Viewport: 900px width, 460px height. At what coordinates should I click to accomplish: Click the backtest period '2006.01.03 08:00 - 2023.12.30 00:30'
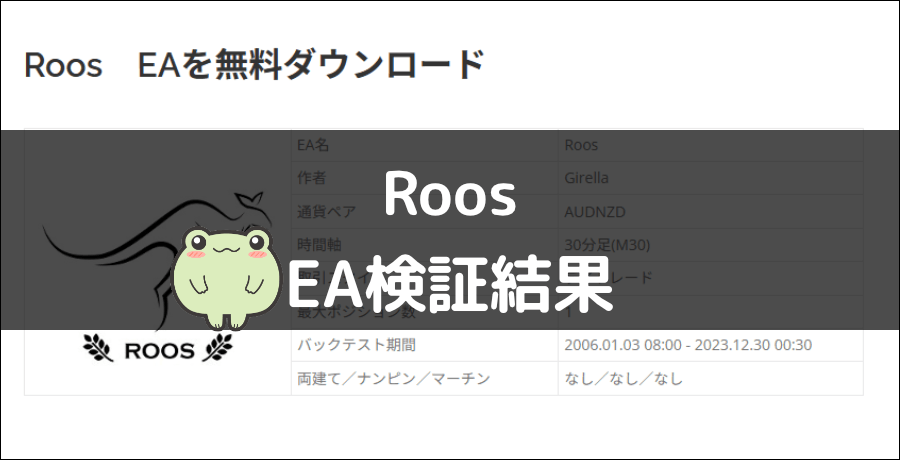pos(688,345)
